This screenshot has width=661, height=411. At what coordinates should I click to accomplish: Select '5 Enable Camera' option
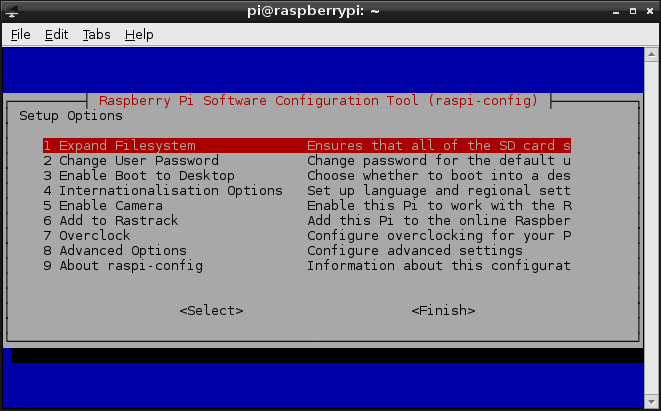coord(103,206)
